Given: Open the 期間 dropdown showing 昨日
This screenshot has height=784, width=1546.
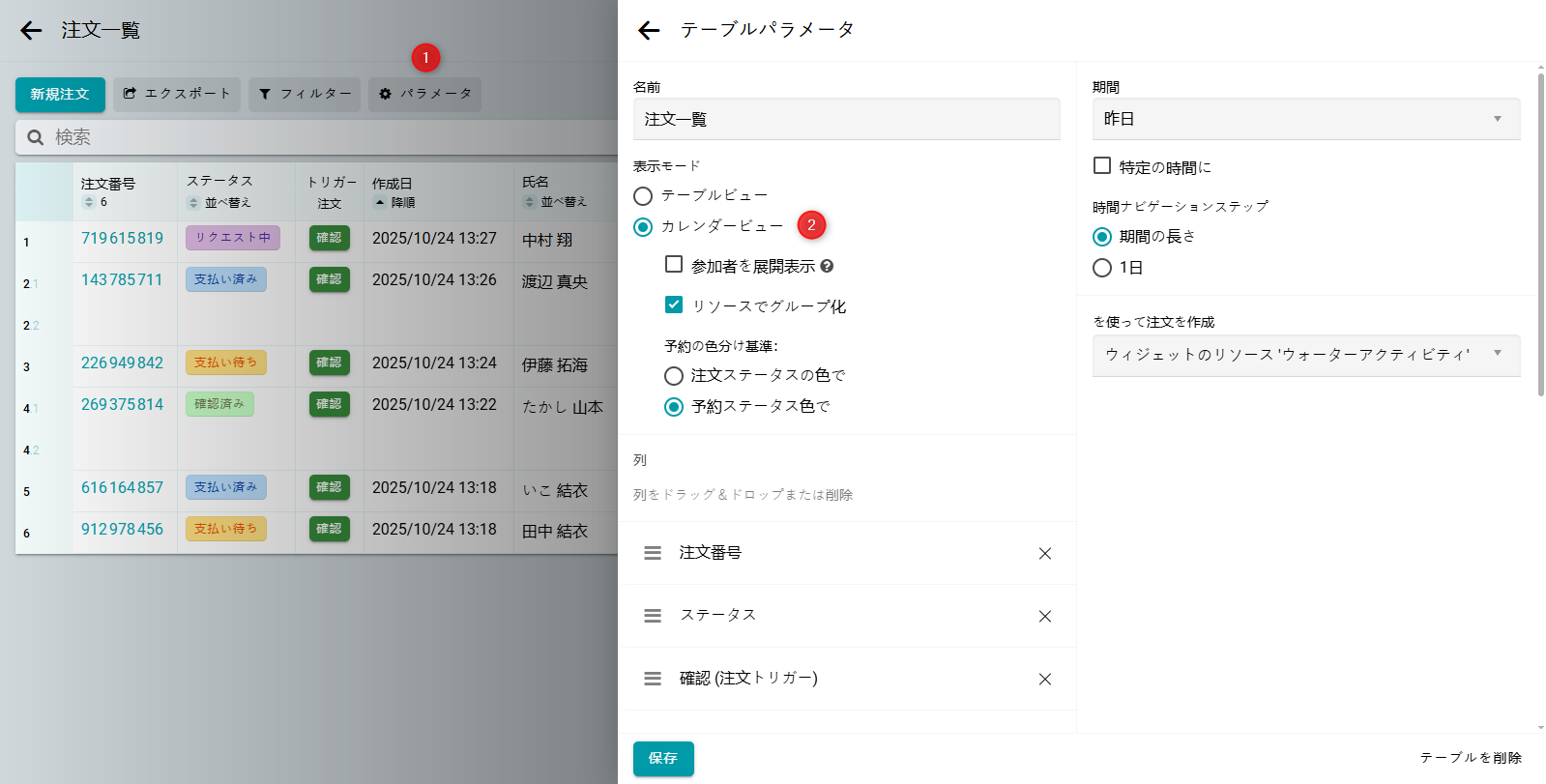Looking at the screenshot, I should (x=1305, y=119).
